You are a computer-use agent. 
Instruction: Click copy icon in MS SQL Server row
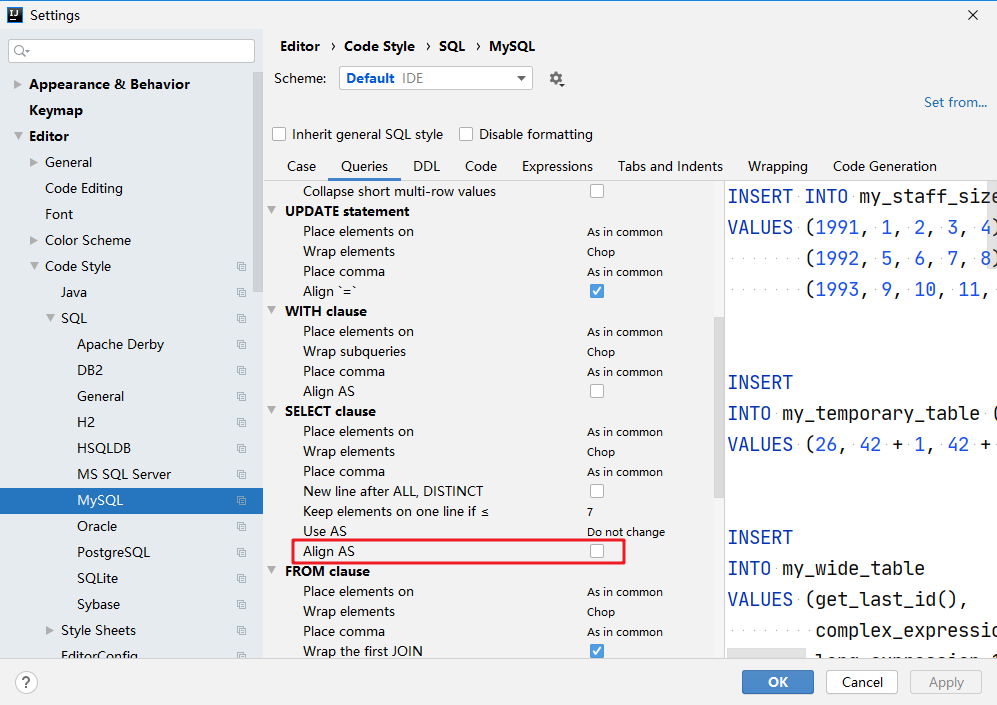click(242, 475)
